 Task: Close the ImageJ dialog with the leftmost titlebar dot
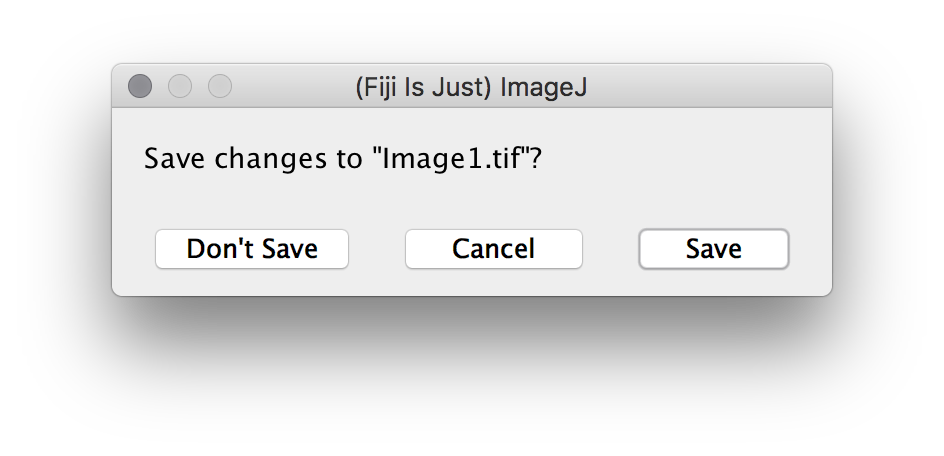[x=140, y=87]
